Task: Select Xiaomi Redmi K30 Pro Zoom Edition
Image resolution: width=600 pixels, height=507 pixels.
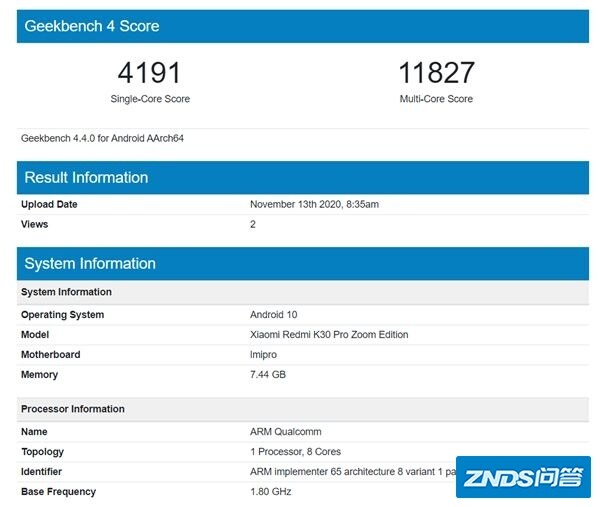Action: [x=329, y=334]
